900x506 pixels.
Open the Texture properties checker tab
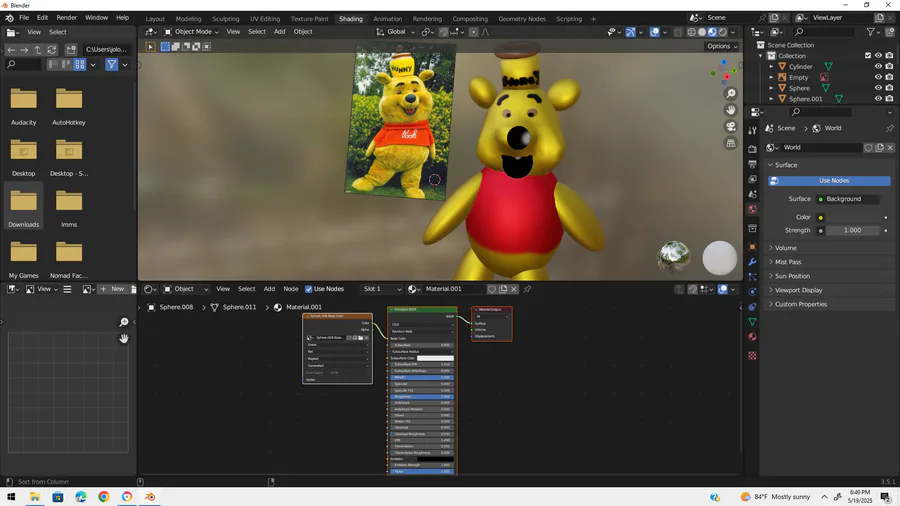coord(752,356)
